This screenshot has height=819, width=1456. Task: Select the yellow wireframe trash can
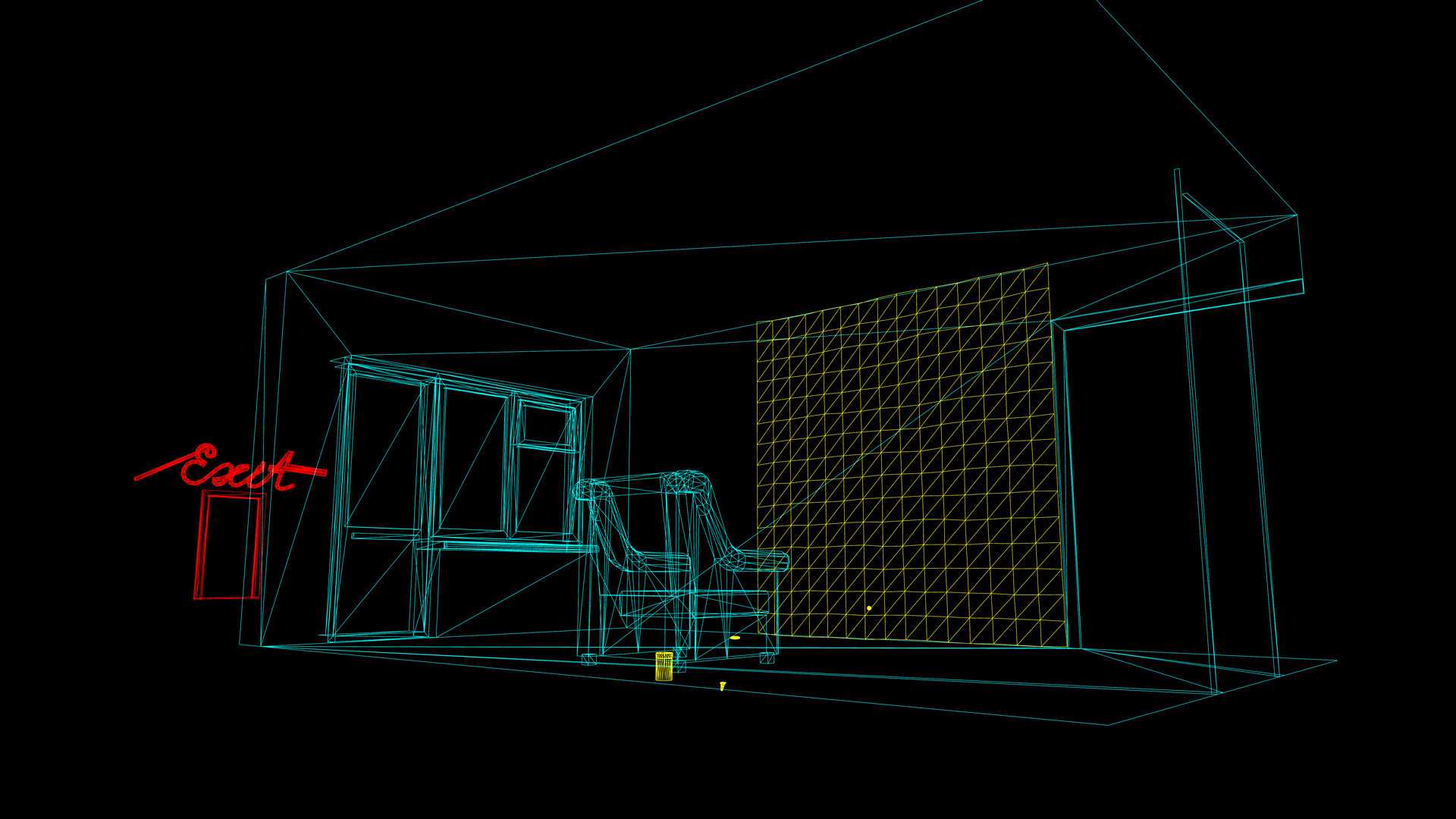664,667
